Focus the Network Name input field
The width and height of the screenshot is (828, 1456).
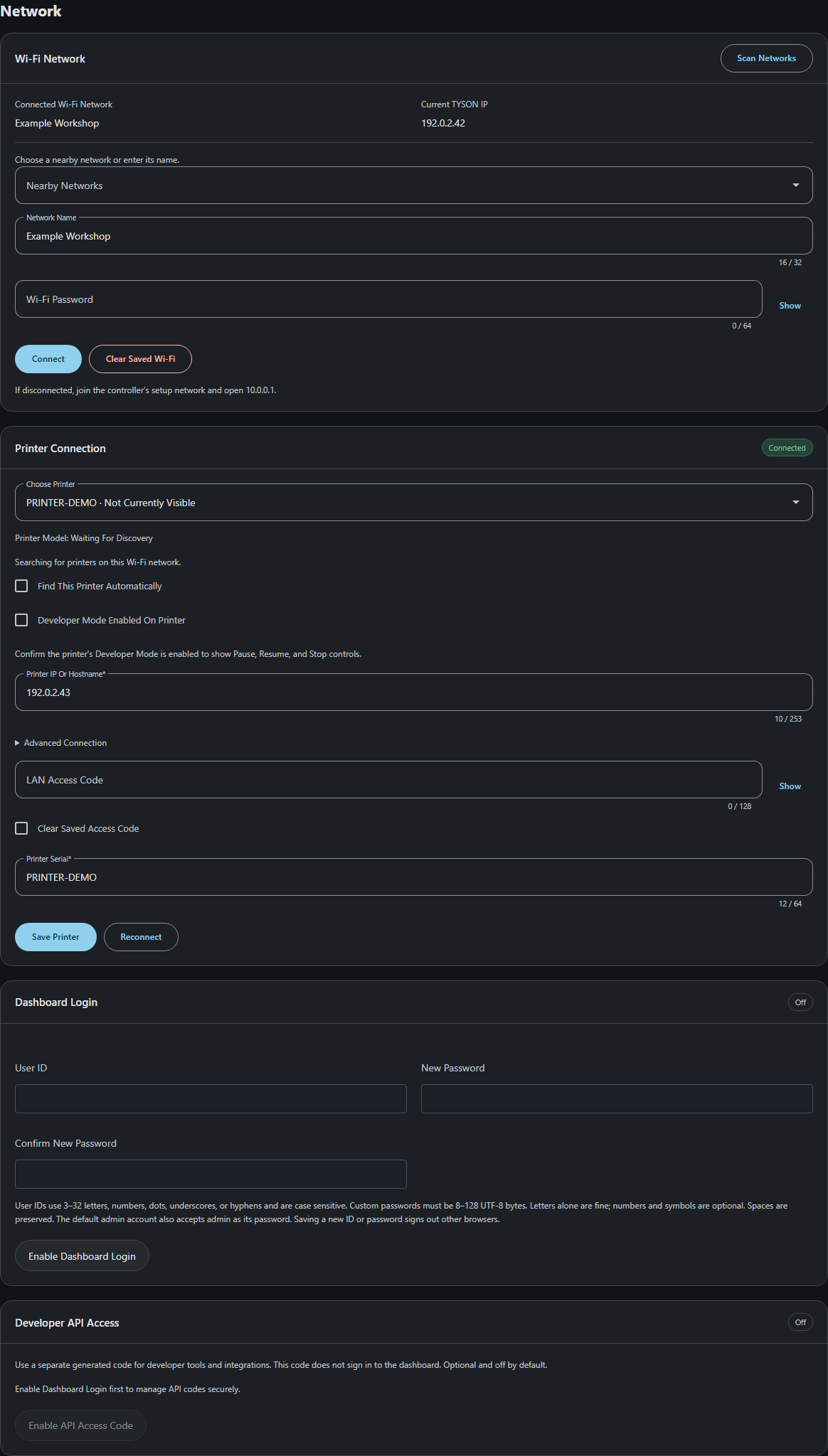click(413, 236)
